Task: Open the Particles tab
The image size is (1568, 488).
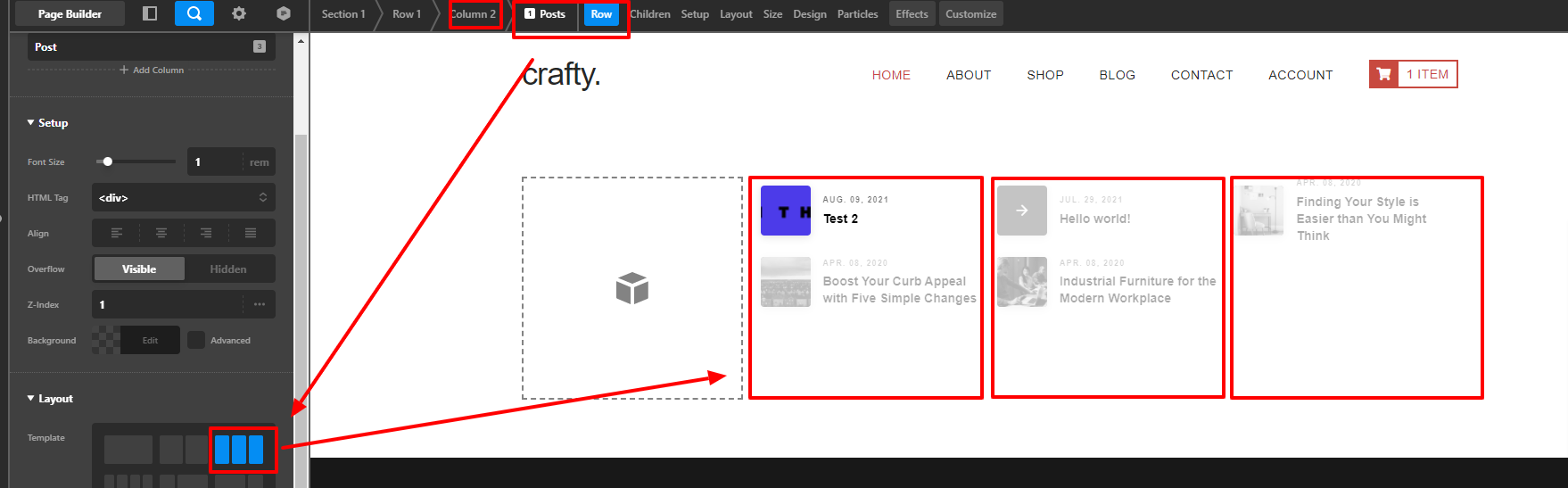Action: point(857,14)
